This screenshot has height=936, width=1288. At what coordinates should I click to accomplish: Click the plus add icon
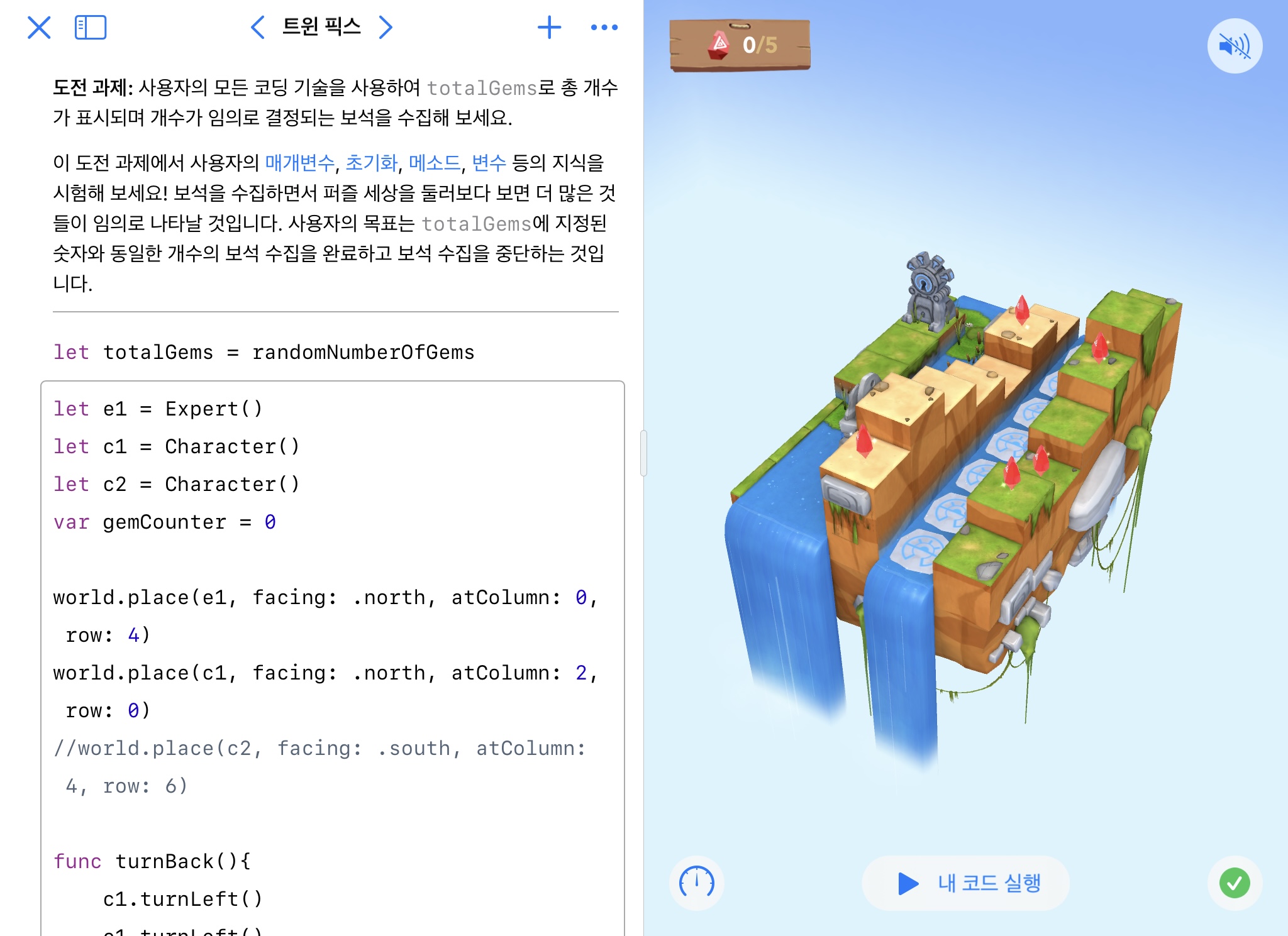pyautogui.click(x=549, y=28)
